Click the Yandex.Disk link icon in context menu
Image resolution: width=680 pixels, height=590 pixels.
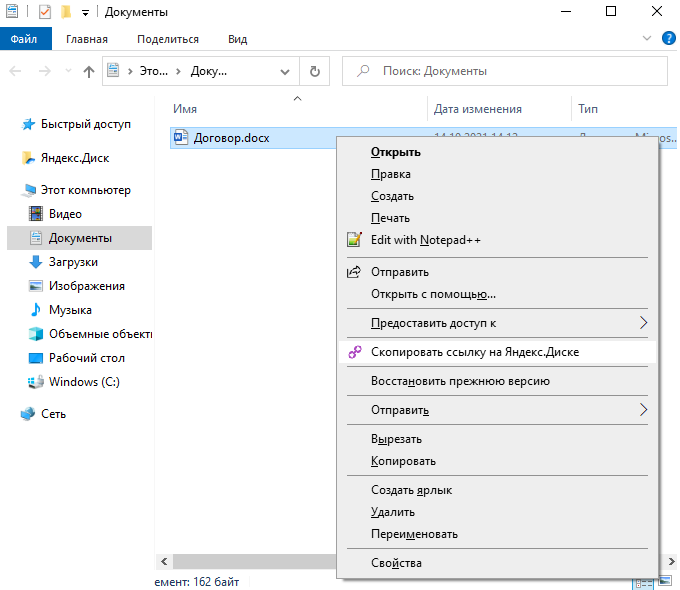[353, 352]
